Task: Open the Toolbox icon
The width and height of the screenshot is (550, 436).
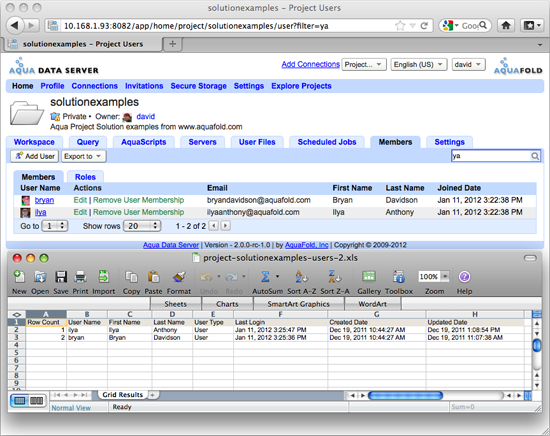Action: point(399,277)
